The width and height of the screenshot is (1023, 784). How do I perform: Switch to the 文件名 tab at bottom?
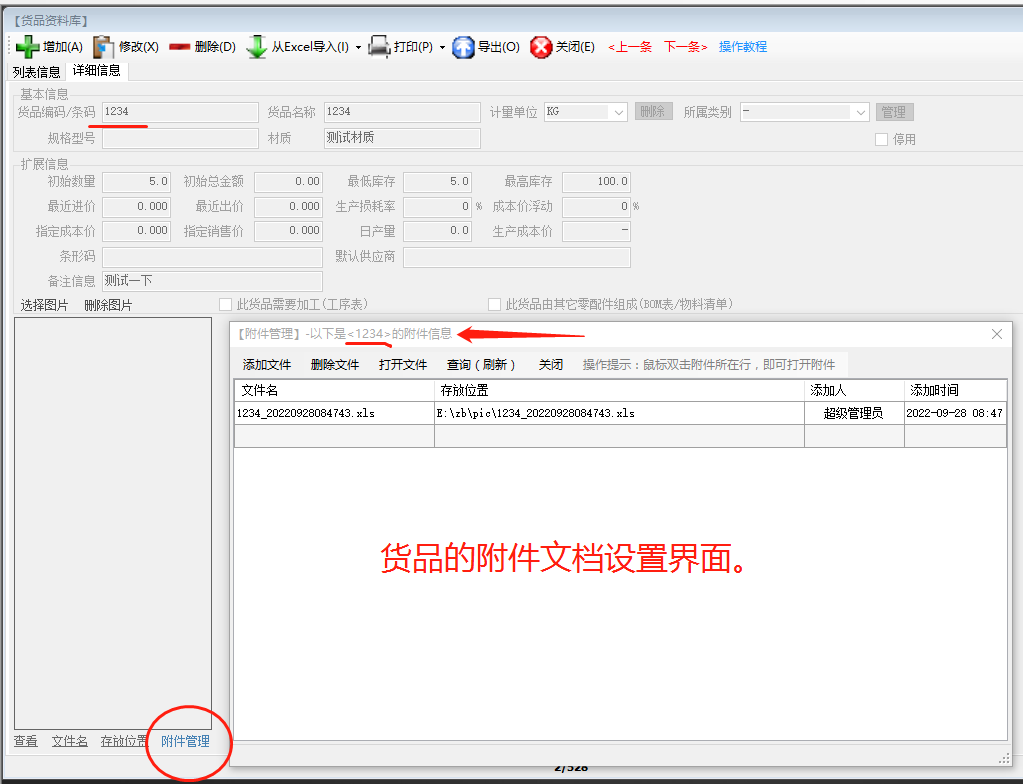click(x=68, y=740)
